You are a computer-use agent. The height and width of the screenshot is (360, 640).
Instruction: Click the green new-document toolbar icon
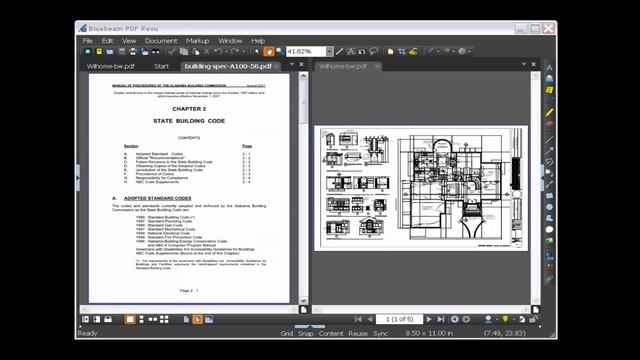click(87, 51)
